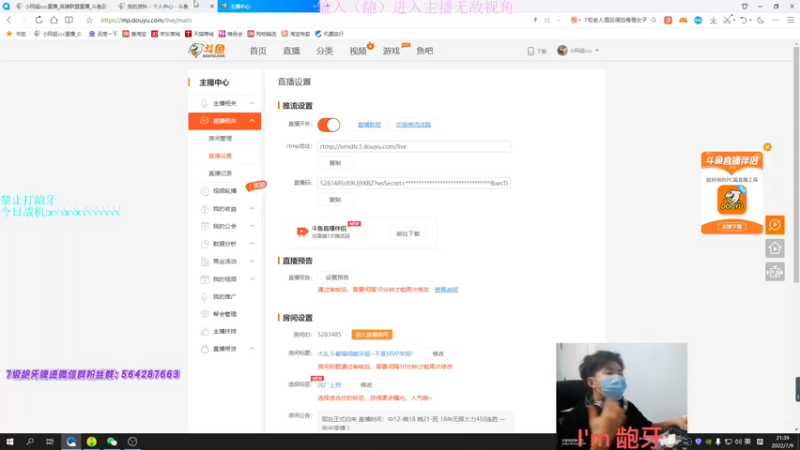Open the user account dropdown arrow

(597, 51)
